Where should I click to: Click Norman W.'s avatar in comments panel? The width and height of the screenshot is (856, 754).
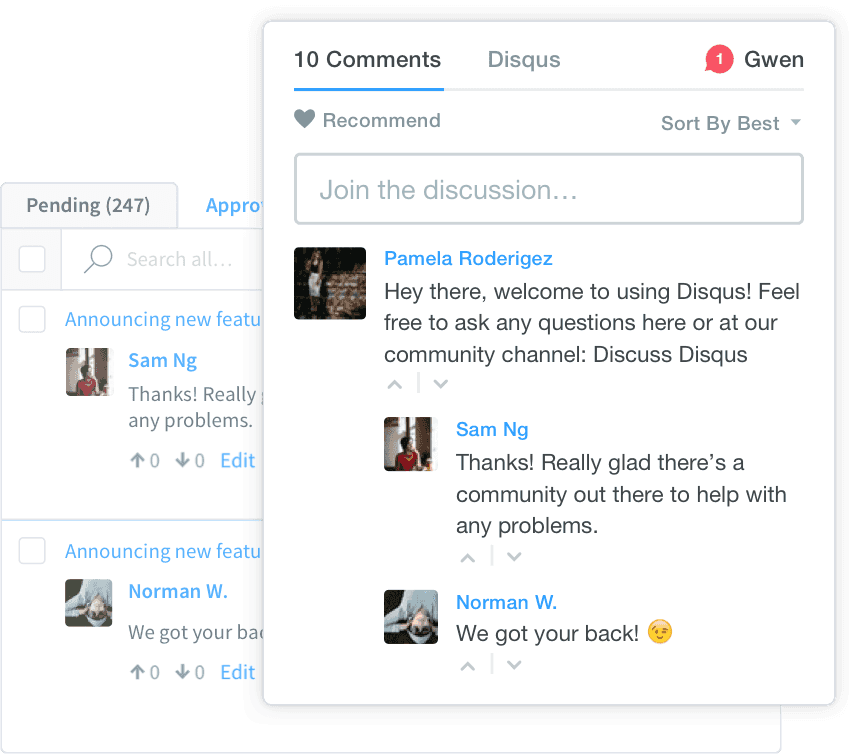pyautogui.click(x=411, y=616)
